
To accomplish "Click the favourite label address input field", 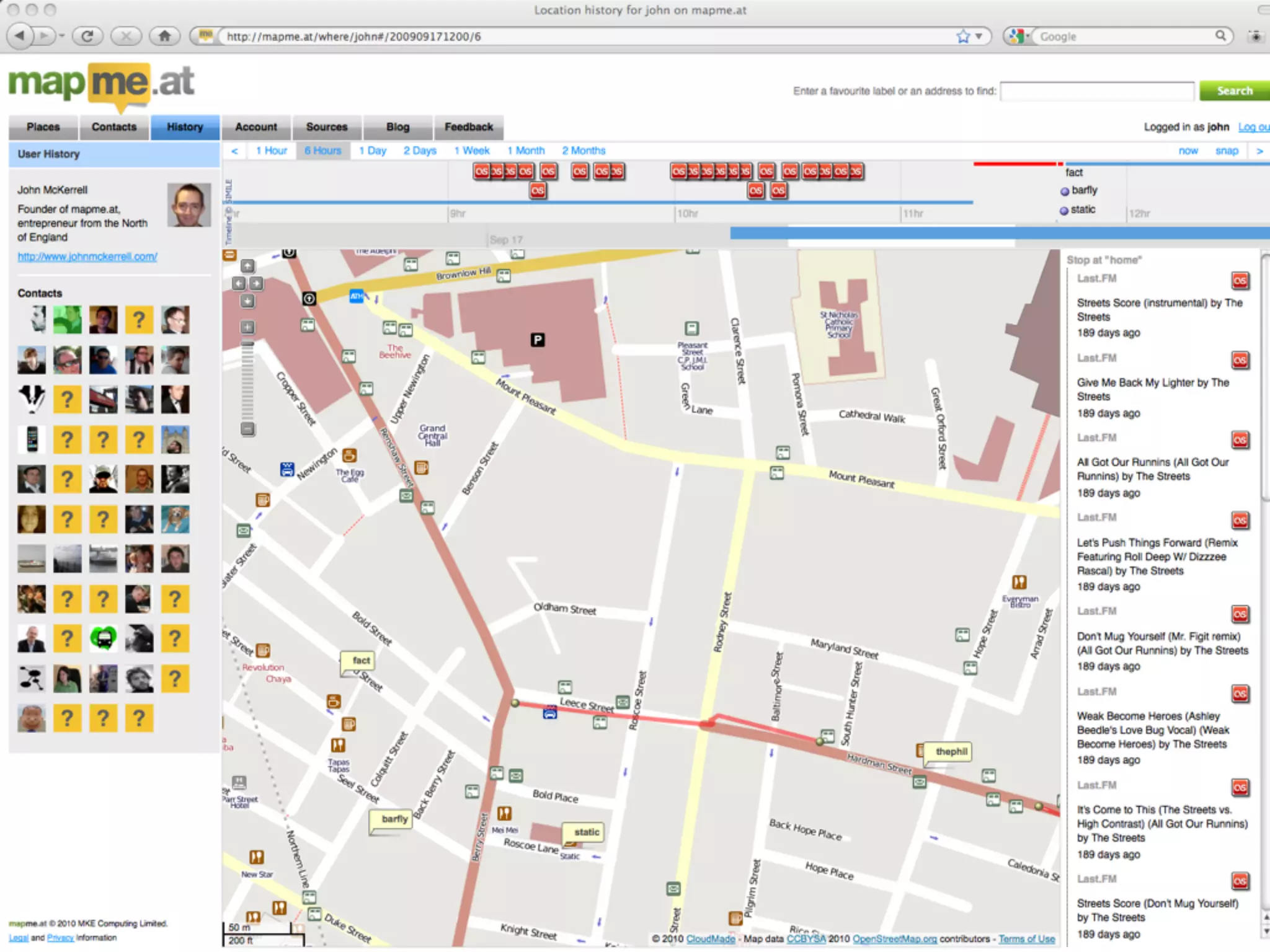I will pyautogui.click(x=1096, y=91).
